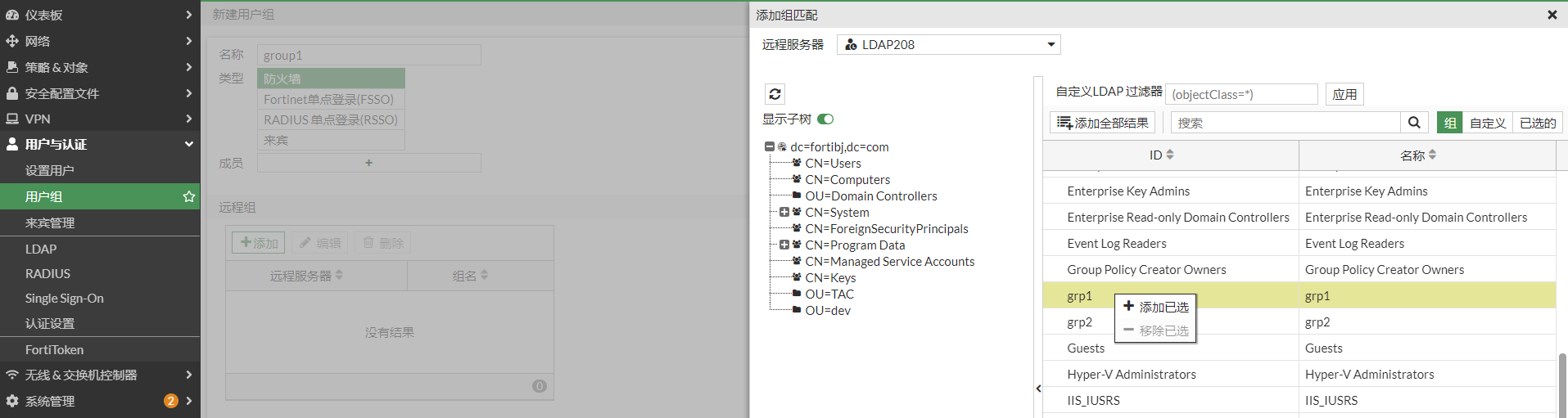Toggle the 显示子树 switch
Image resolution: width=1568 pixels, height=418 pixels.
click(825, 119)
